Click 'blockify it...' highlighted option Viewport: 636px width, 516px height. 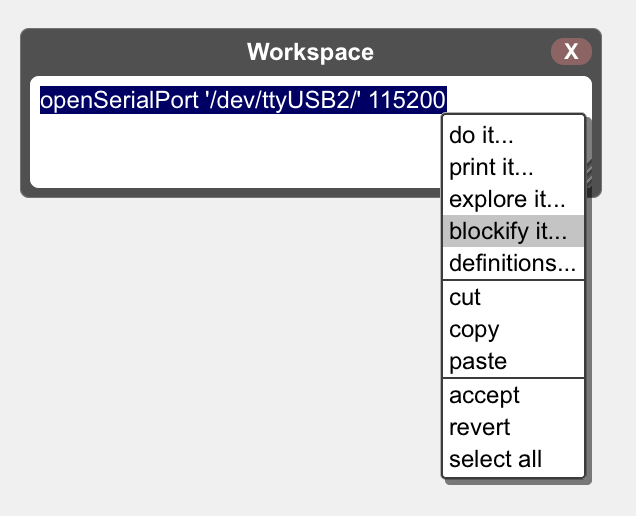(x=513, y=231)
